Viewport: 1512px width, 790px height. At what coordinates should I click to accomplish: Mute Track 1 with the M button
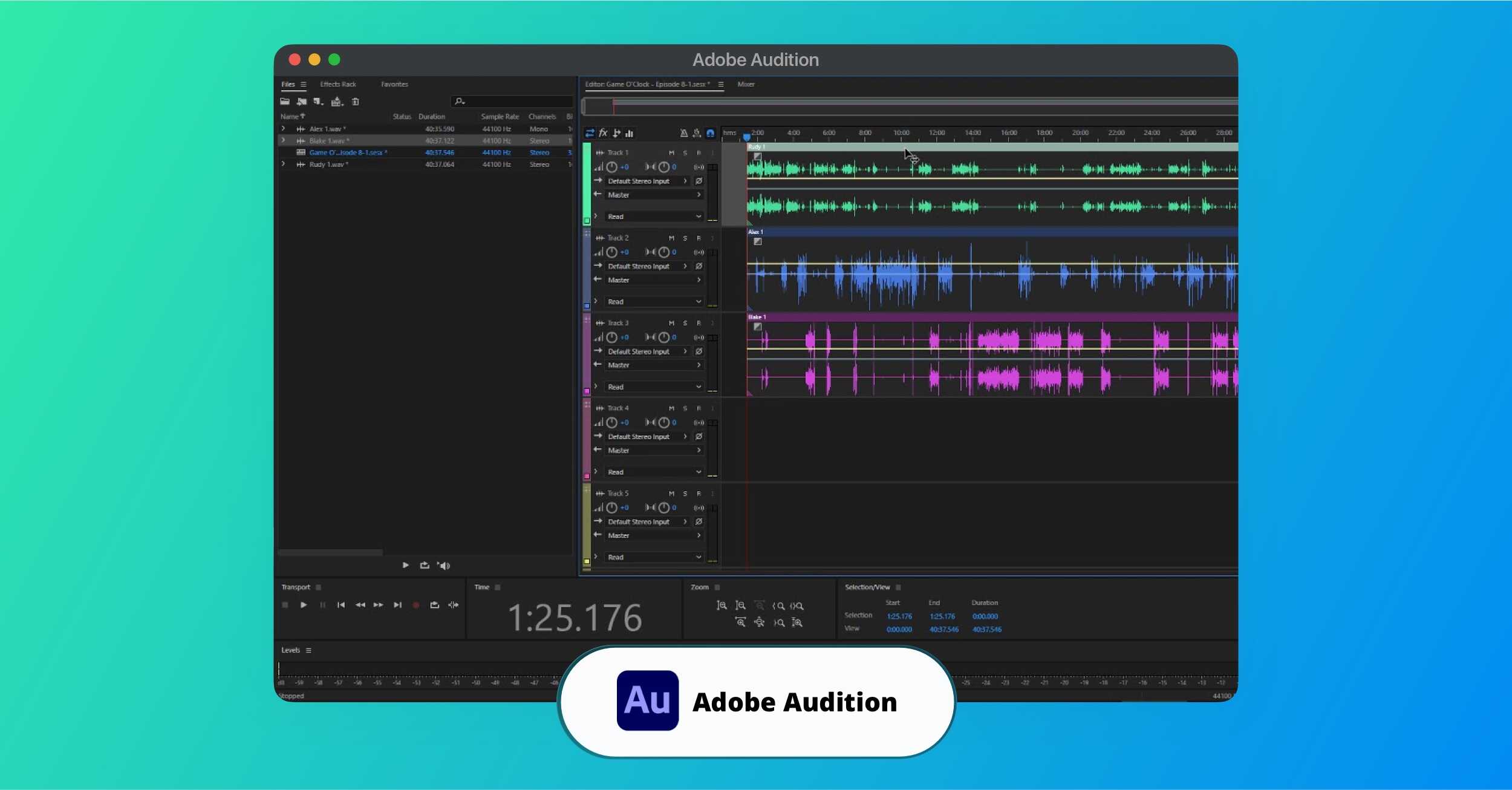pos(671,153)
